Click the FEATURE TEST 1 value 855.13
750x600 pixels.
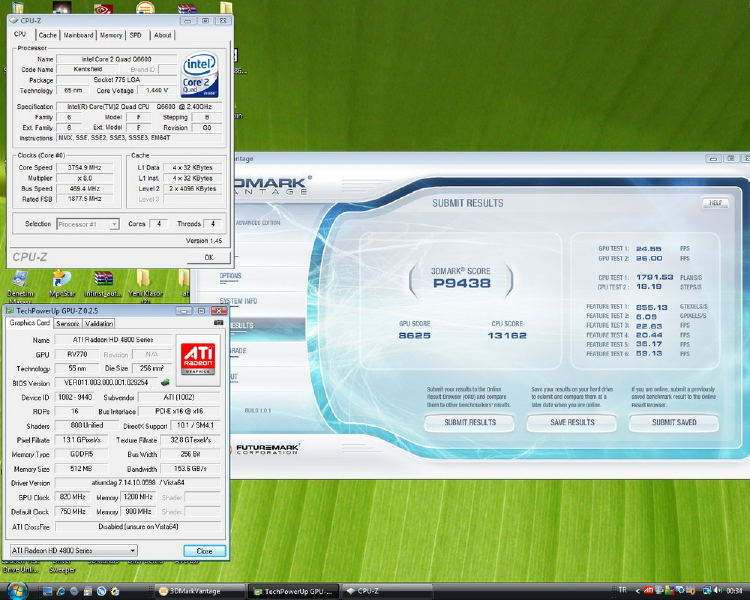coord(651,307)
